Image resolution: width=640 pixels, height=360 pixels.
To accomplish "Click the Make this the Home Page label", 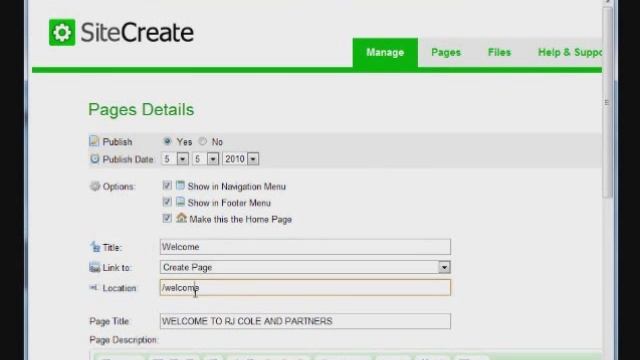I will (241, 219).
